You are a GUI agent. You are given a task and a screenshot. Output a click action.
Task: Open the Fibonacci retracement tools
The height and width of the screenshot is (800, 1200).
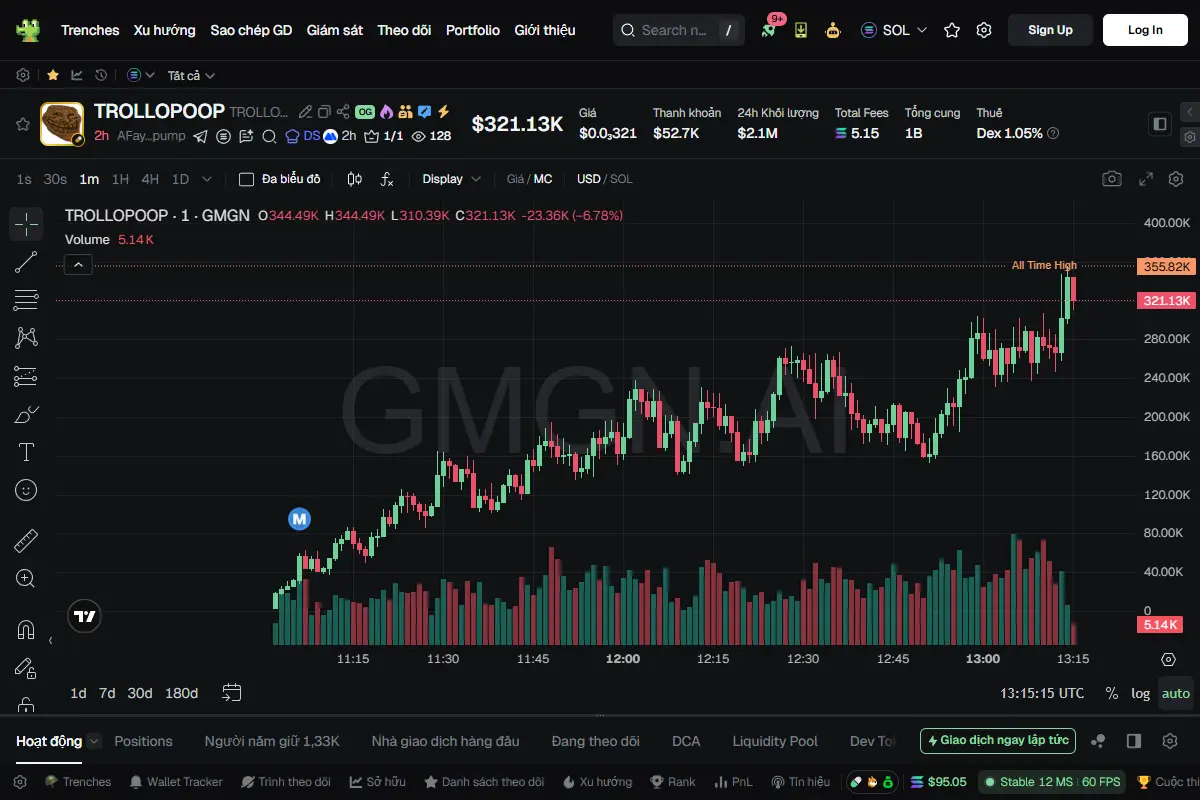point(26,300)
